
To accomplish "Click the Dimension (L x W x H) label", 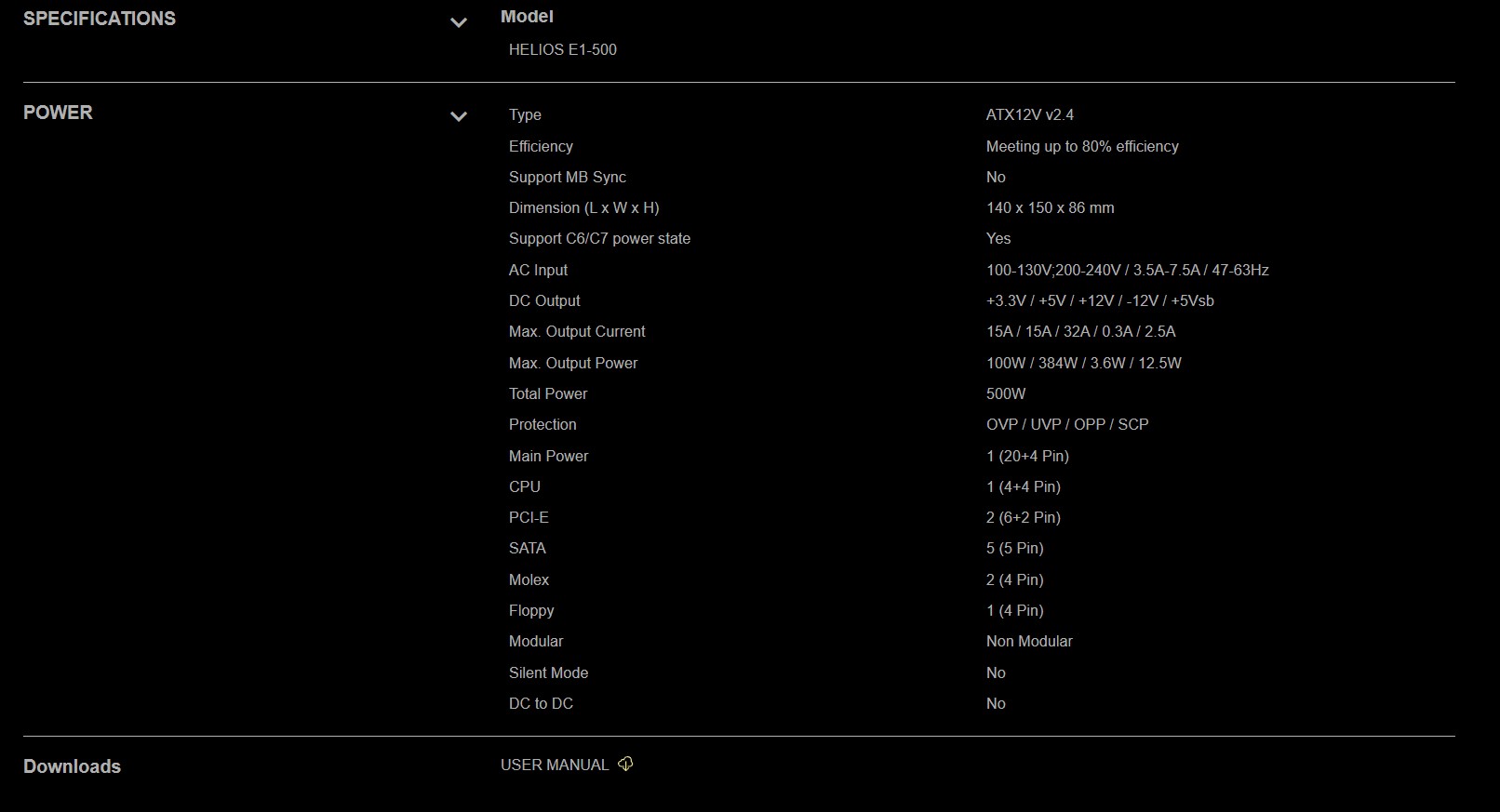I will point(583,207).
